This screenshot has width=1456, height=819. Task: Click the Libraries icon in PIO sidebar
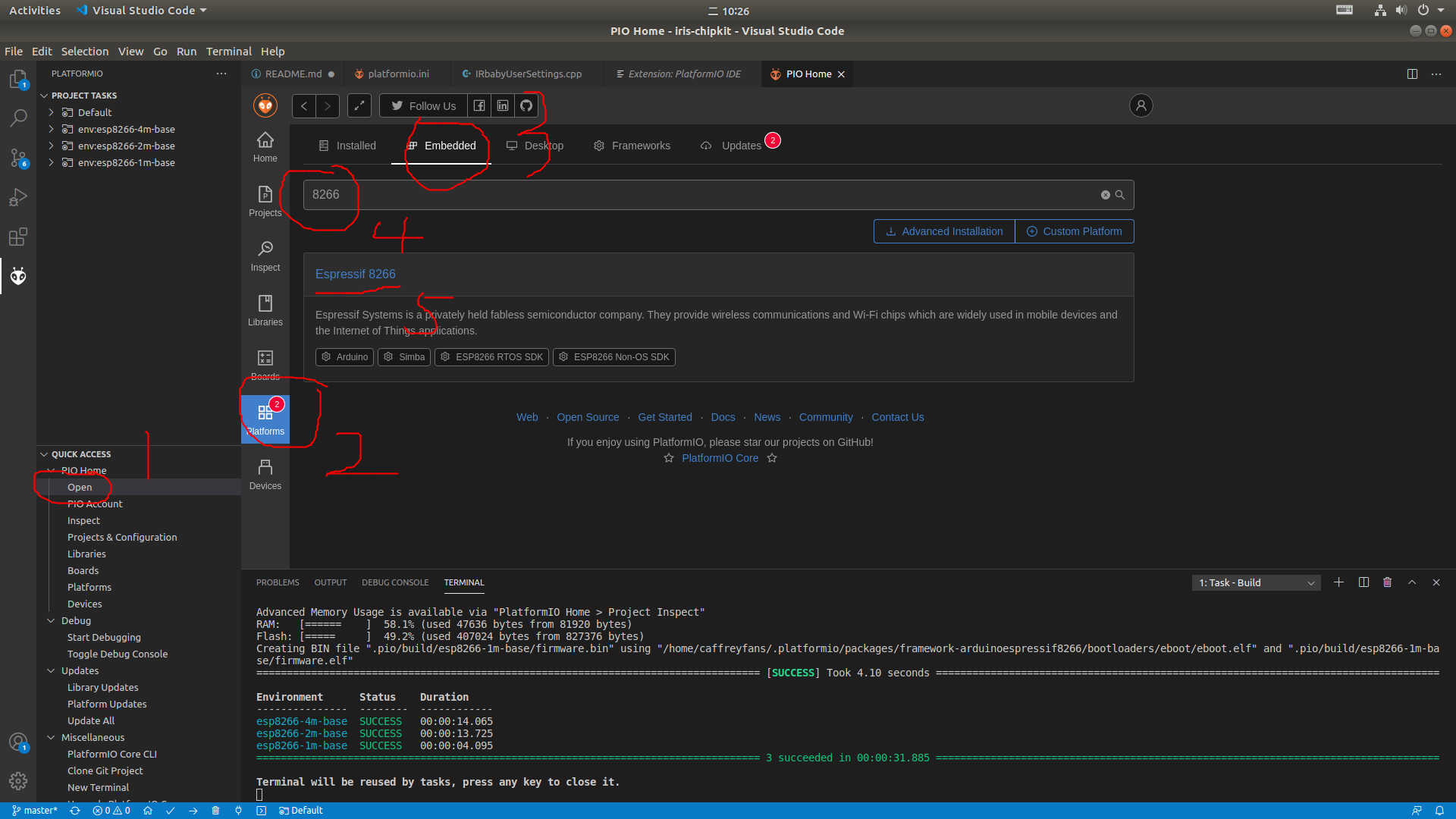pyautogui.click(x=265, y=310)
